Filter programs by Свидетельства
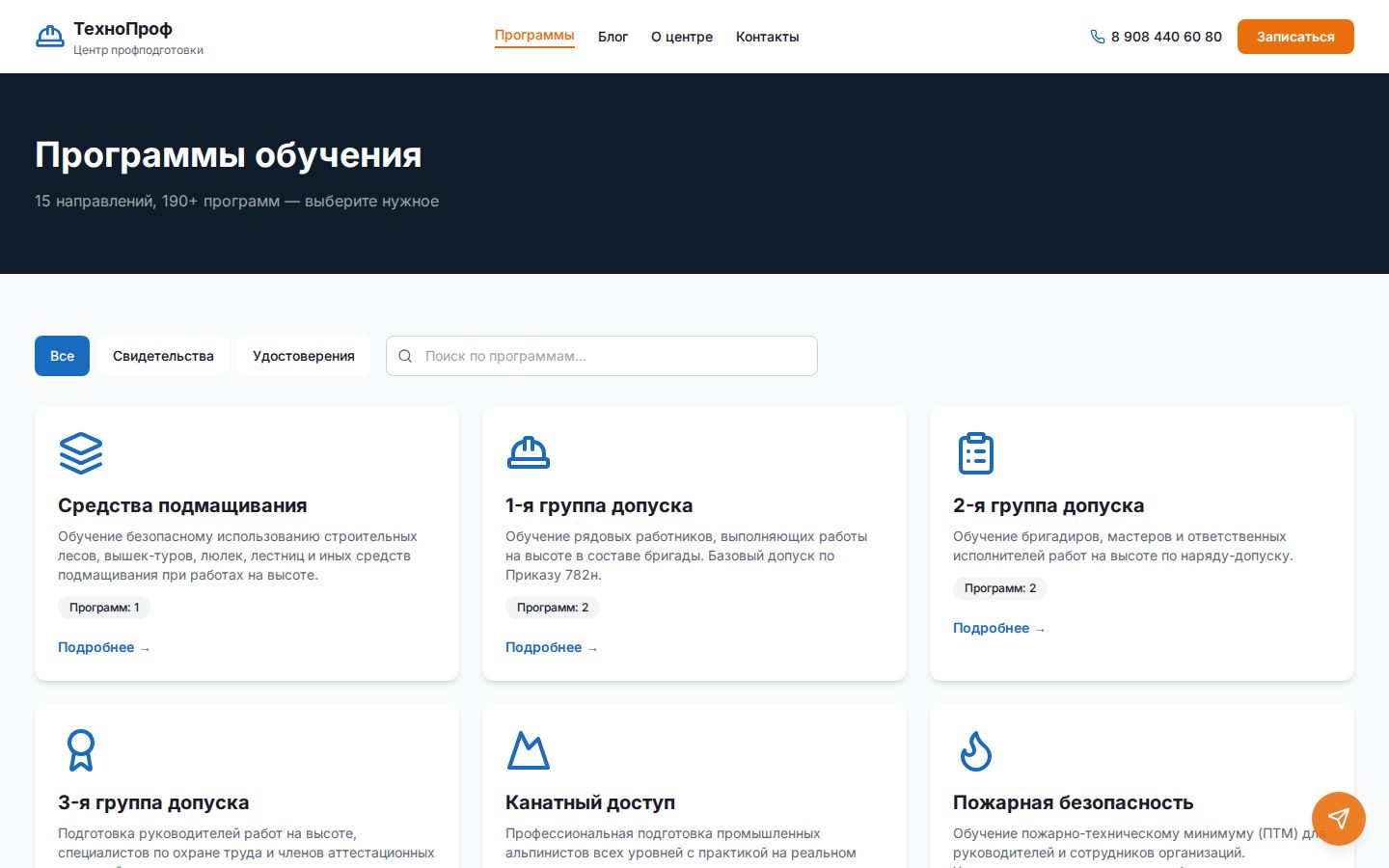1389x868 pixels. point(163,356)
